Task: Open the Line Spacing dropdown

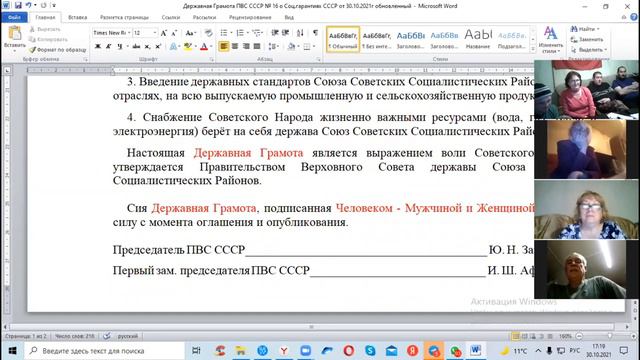Action: [x=273, y=47]
